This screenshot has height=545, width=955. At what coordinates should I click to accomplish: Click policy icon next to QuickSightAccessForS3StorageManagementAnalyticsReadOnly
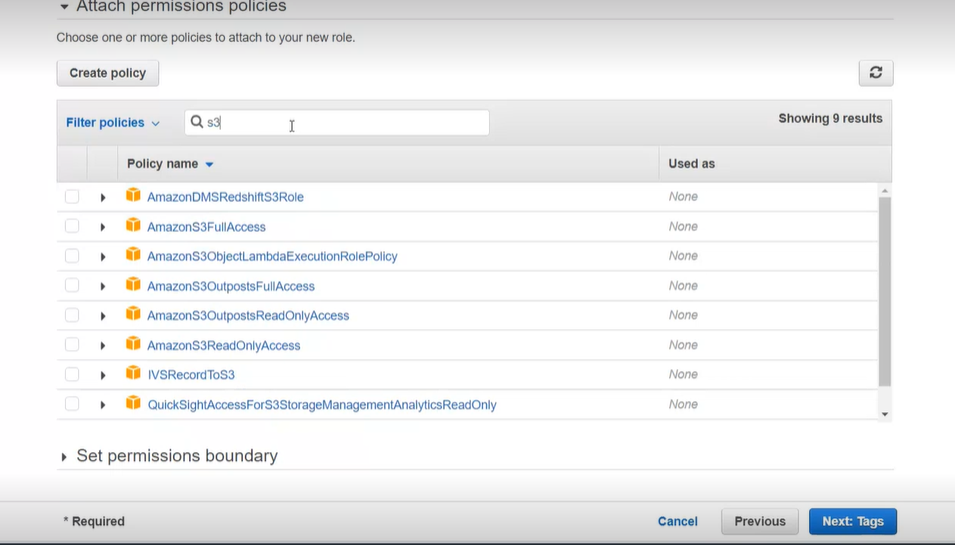click(x=133, y=403)
